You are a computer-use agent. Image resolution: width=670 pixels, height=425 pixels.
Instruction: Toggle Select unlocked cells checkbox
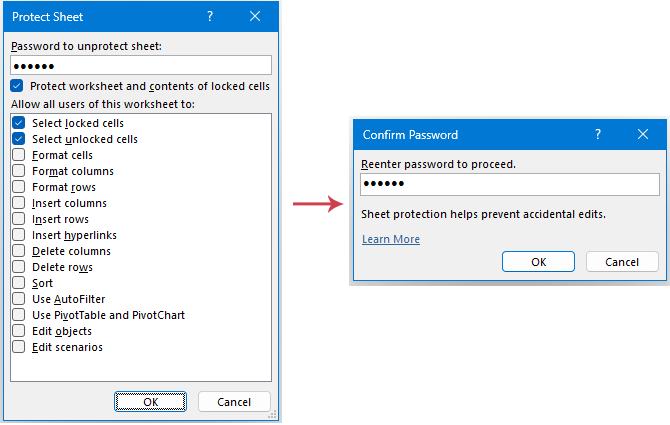19,139
